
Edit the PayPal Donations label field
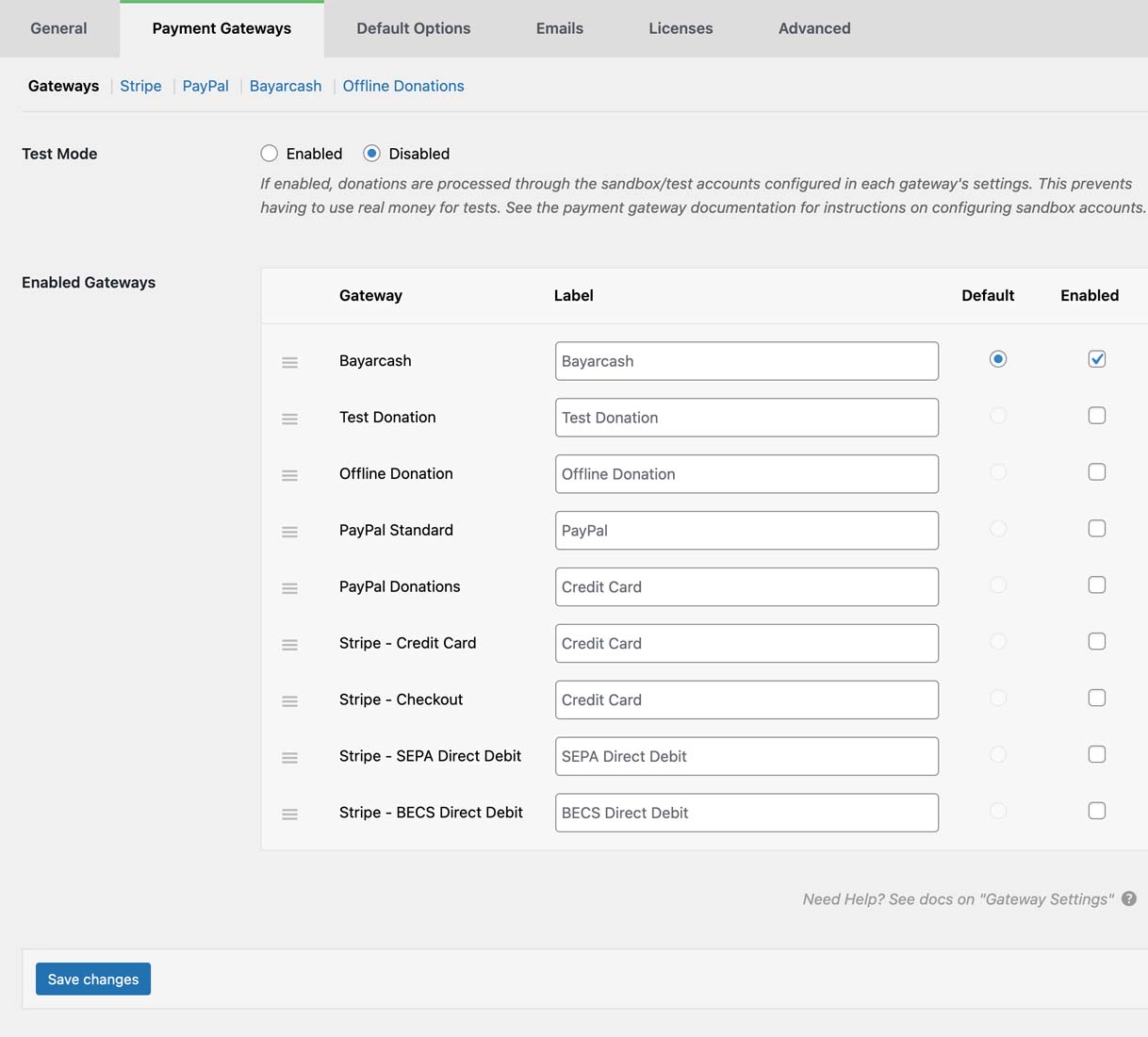click(x=746, y=587)
